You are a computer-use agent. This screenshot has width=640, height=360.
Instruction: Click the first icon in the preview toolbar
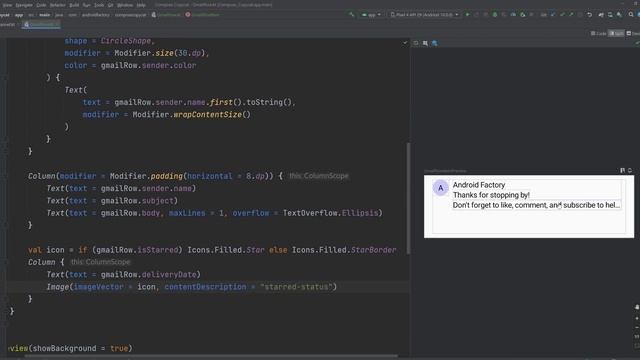pyautogui.click(x=416, y=43)
